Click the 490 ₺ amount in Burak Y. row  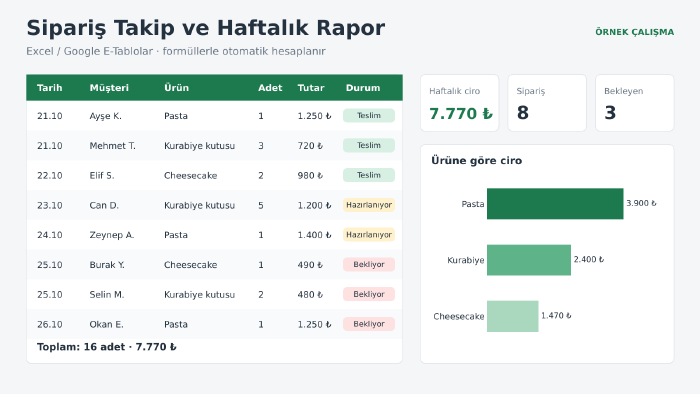click(310, 265)
